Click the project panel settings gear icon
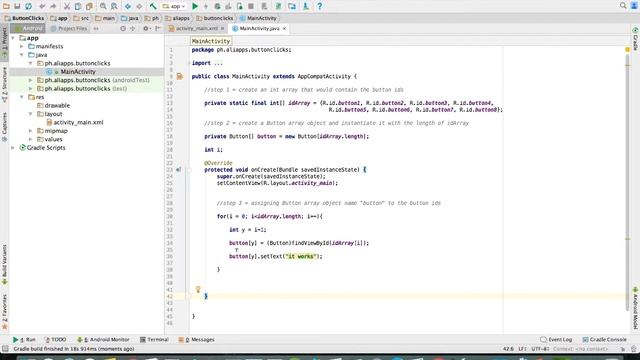Image resolution: width=640 pixels, height=360 pixels. point(146,29)
